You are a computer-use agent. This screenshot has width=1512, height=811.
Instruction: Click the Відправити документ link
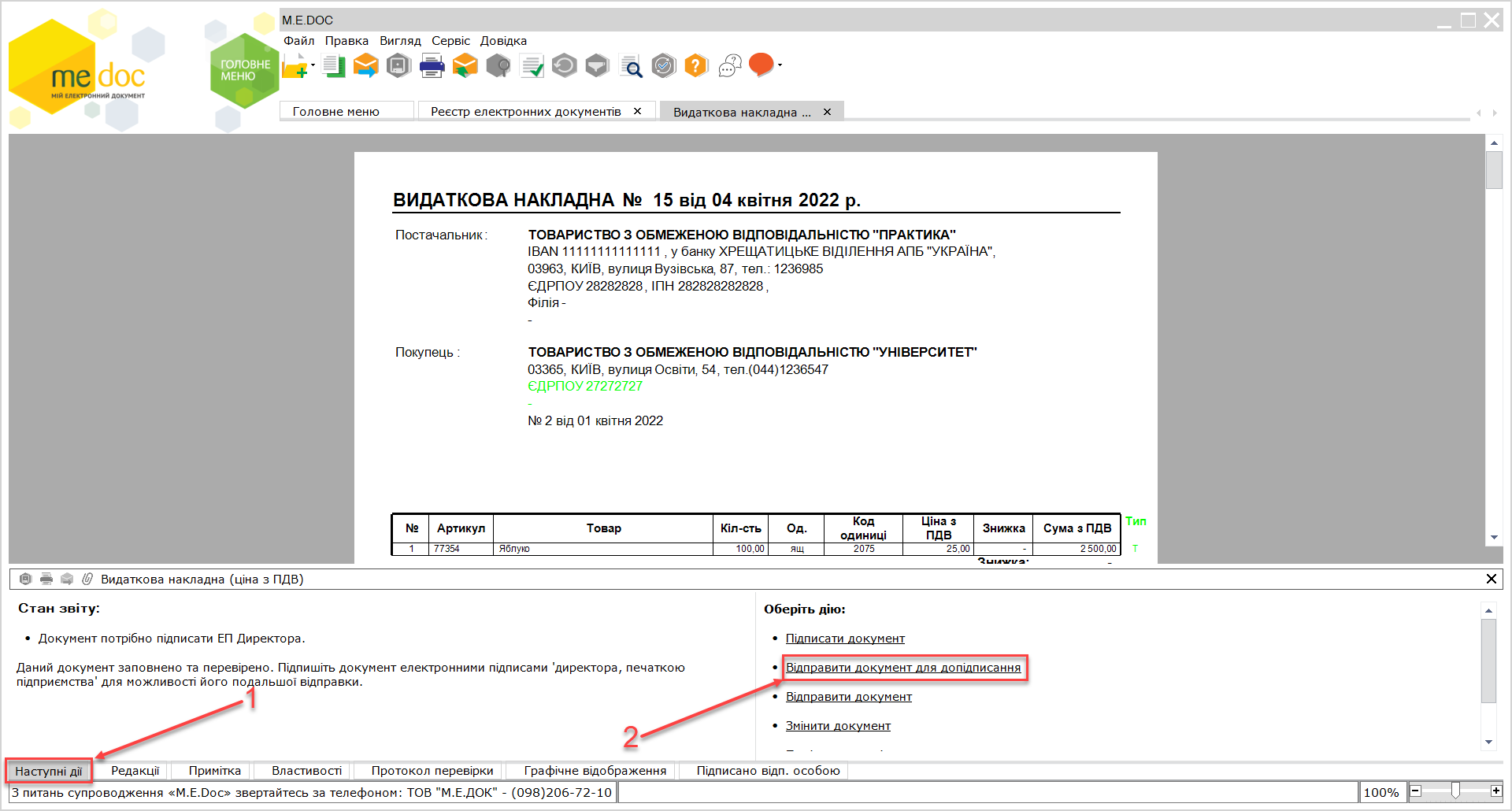(x=849, y=697)
